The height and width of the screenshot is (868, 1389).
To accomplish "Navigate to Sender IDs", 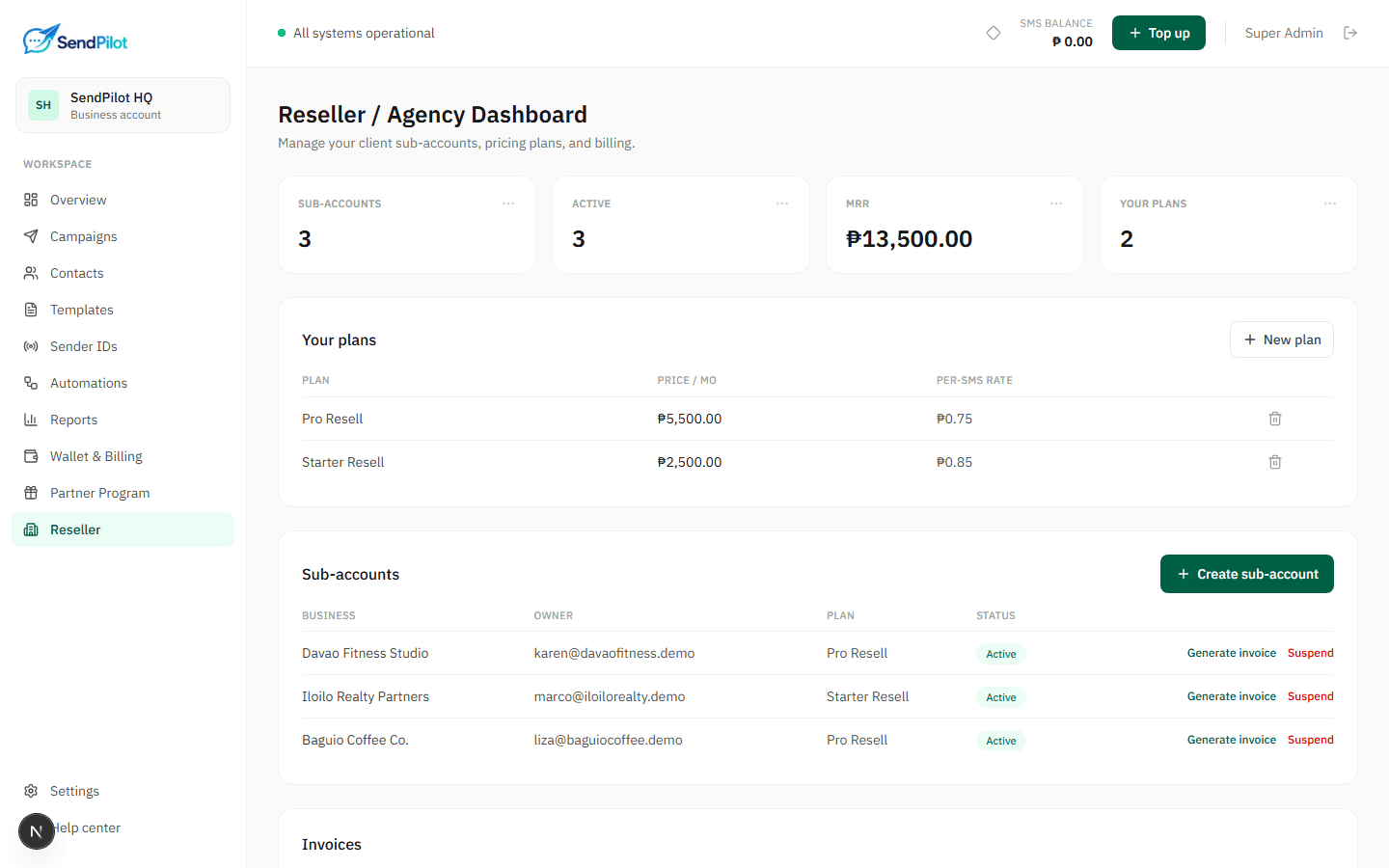I will tap(123, 346).
